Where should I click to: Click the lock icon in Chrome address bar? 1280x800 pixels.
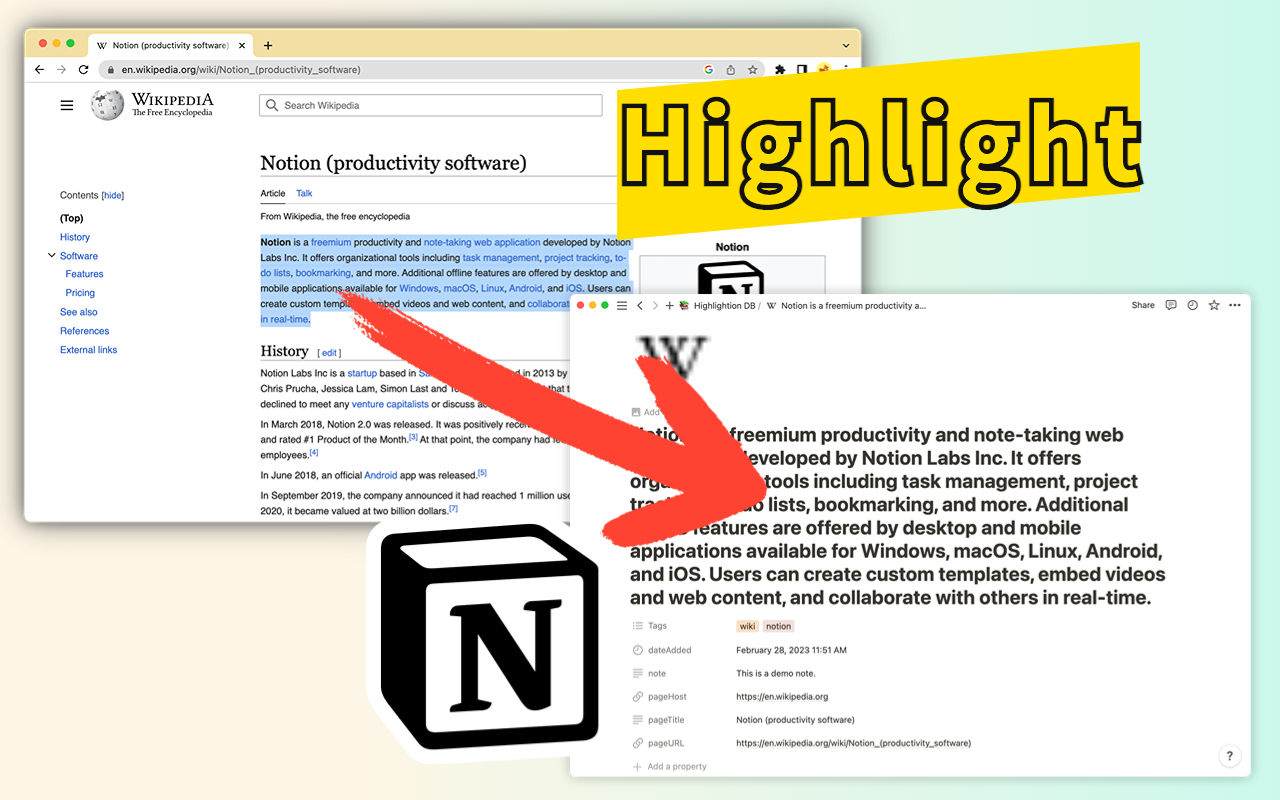click(x=112, y=70)
